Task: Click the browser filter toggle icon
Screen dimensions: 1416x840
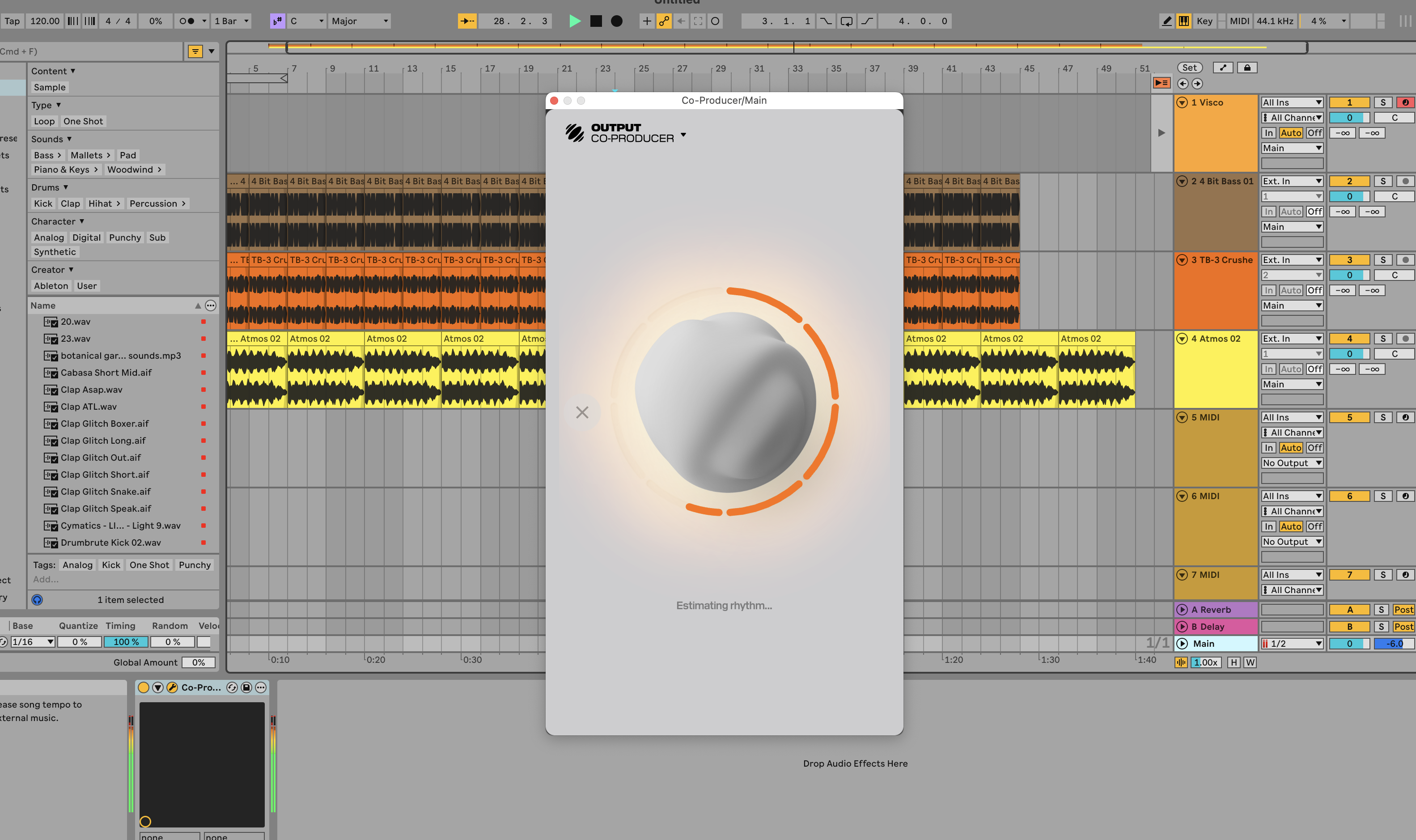Action: pos(195,51)
